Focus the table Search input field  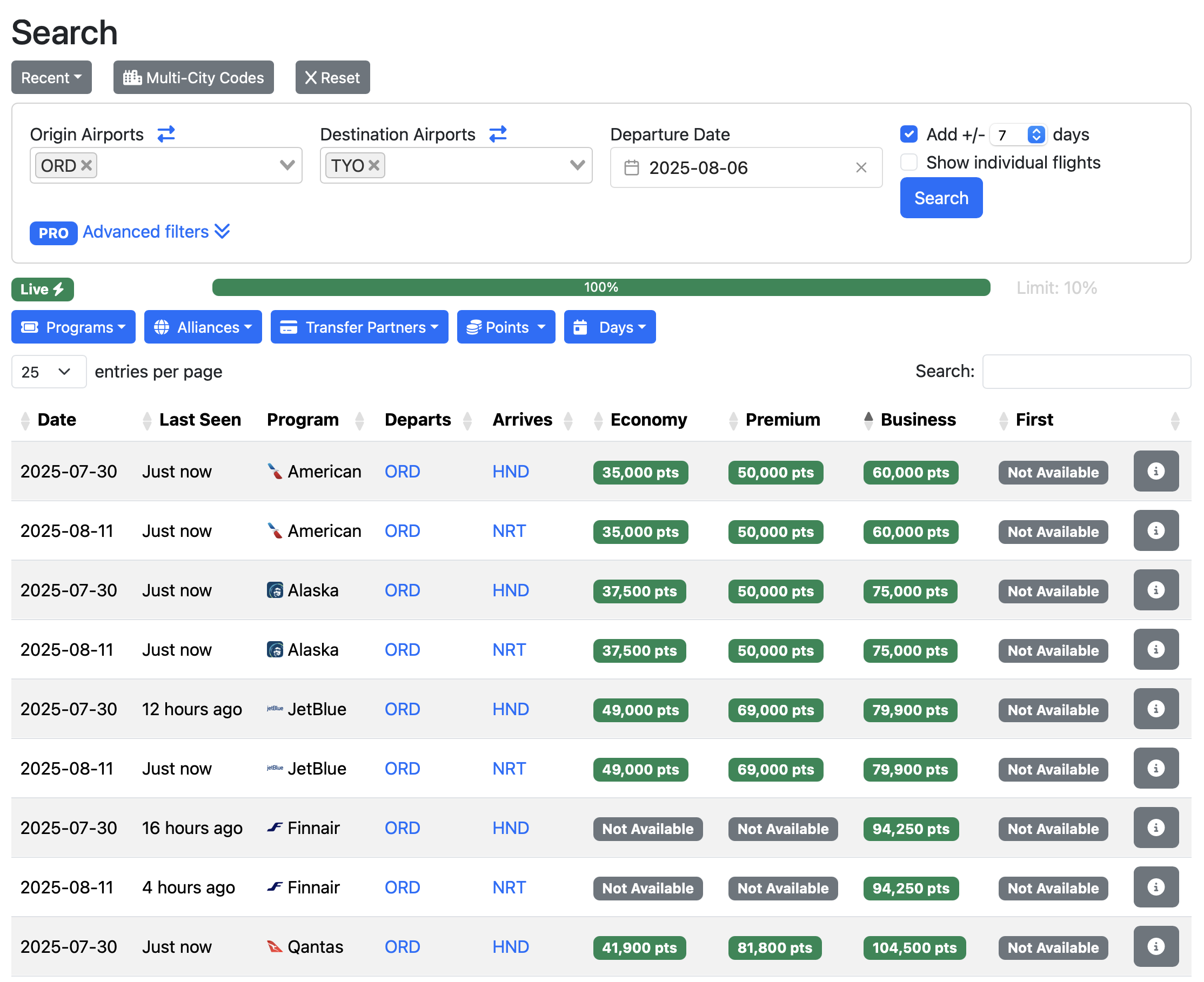click(1087, 372)
